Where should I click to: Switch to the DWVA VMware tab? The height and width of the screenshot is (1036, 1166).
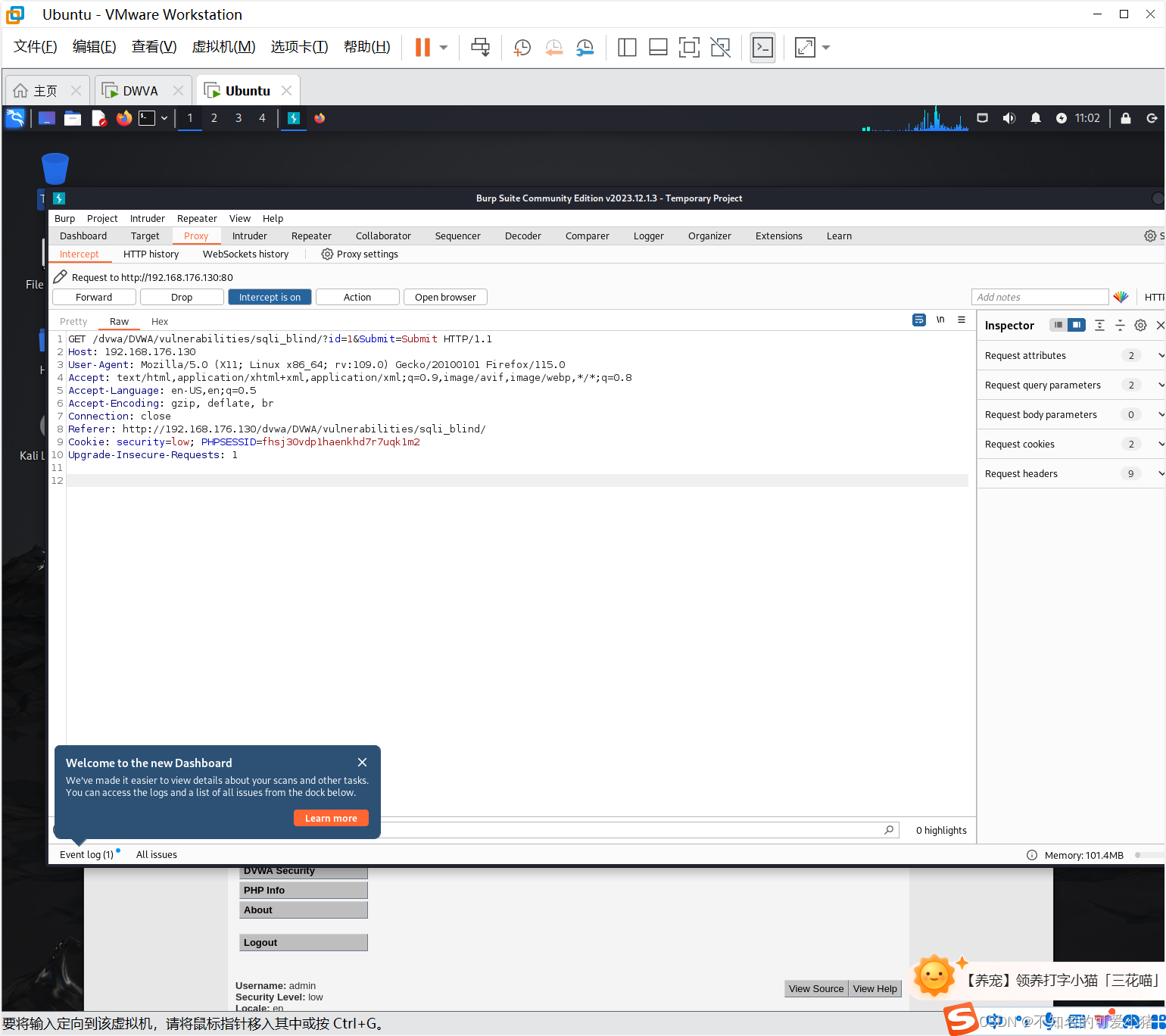pos(141,91)
